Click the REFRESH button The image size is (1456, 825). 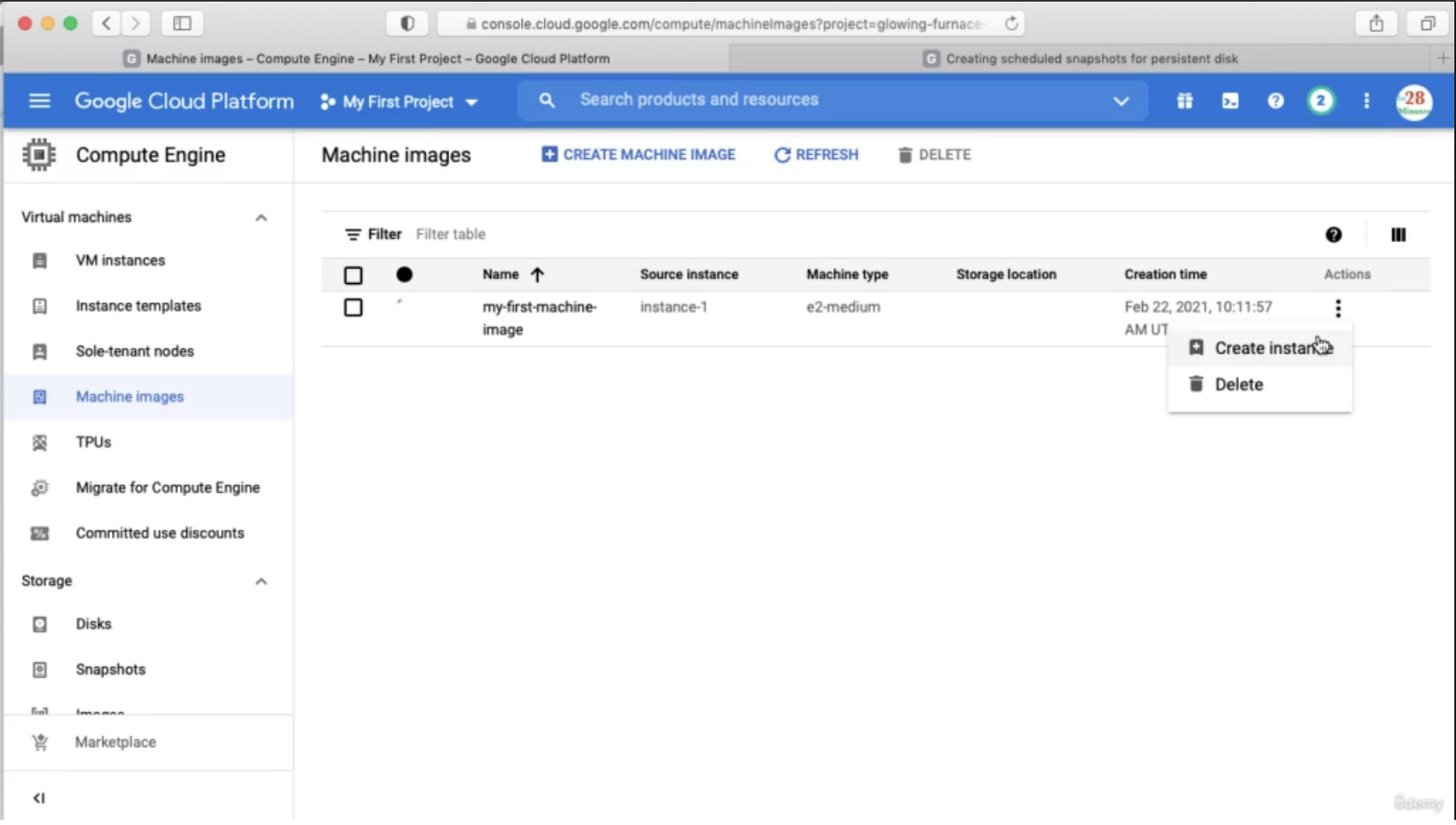click(x=816, y=155)
